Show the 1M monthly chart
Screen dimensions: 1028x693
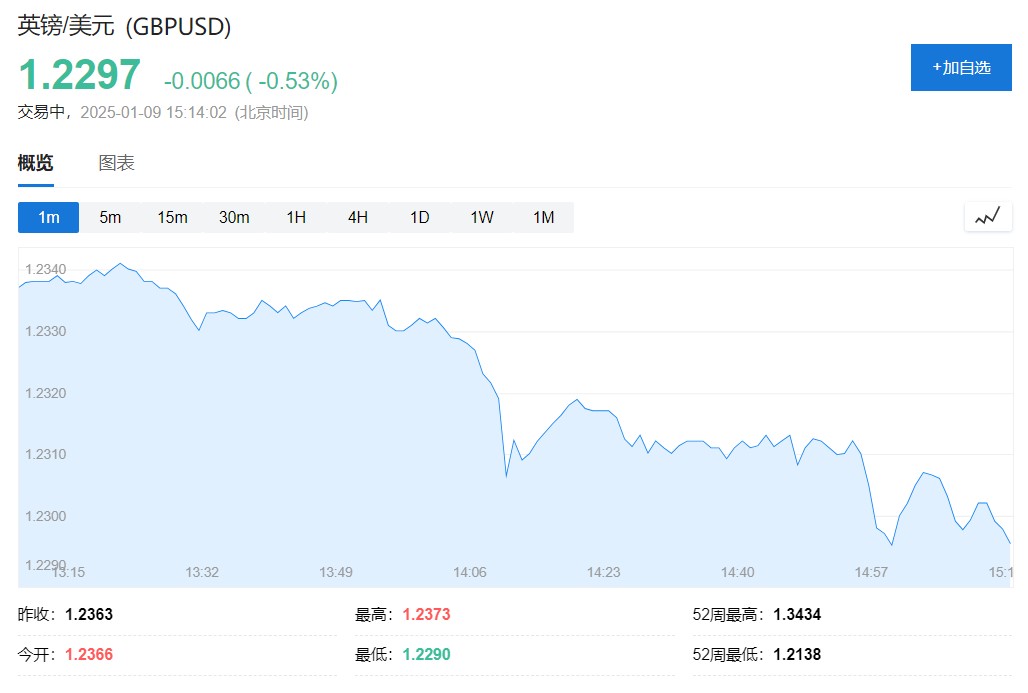(543, 217)
